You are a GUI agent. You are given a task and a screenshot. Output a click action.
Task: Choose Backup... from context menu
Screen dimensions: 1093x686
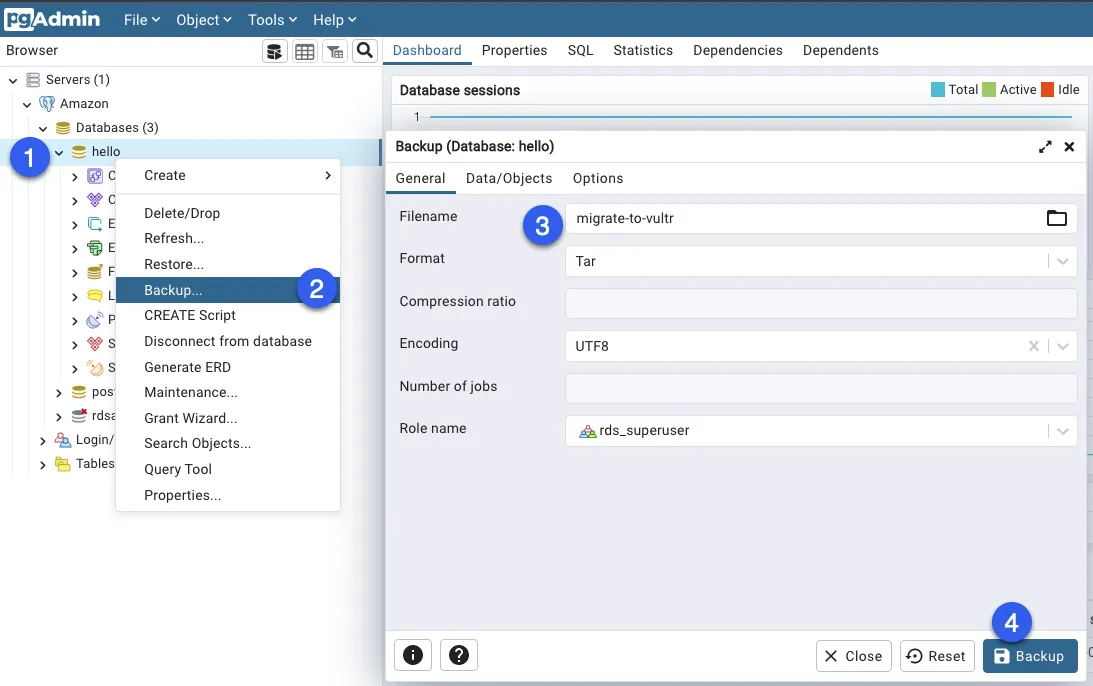click(x=228, y=290)
